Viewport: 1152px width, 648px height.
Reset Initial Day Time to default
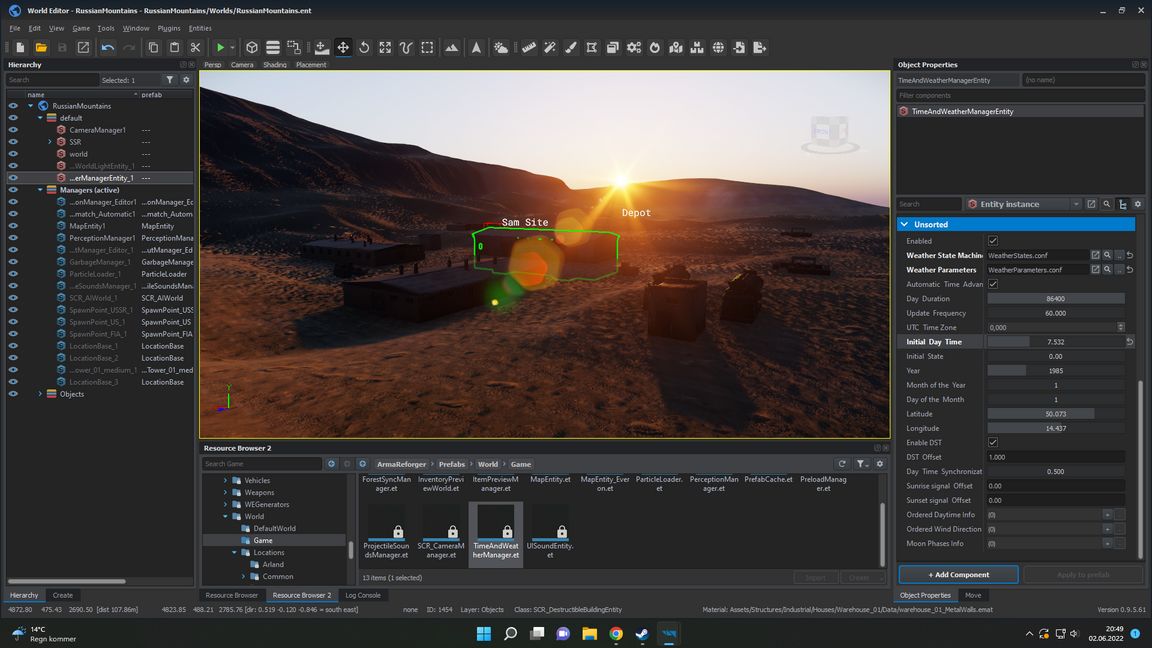[1130, 342]
